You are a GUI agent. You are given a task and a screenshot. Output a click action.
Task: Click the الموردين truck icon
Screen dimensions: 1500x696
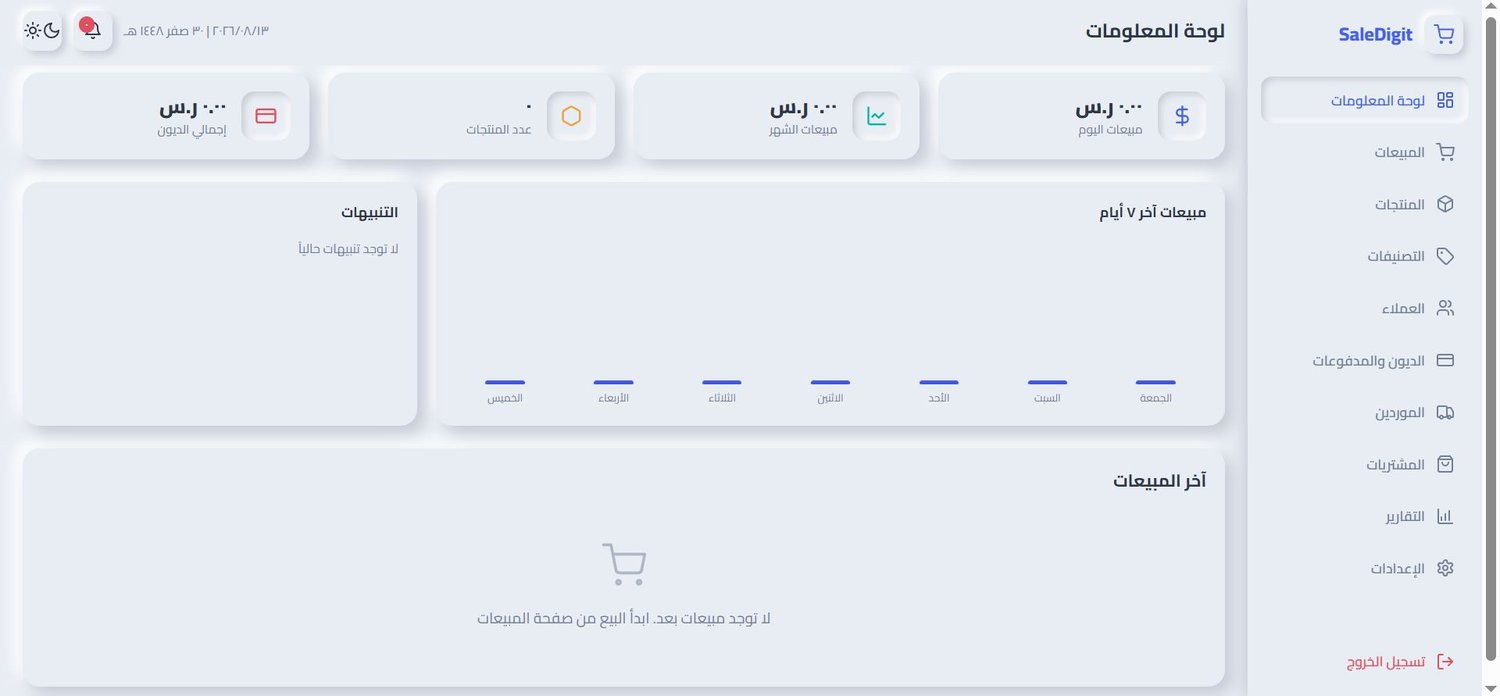click(1445, 412)
